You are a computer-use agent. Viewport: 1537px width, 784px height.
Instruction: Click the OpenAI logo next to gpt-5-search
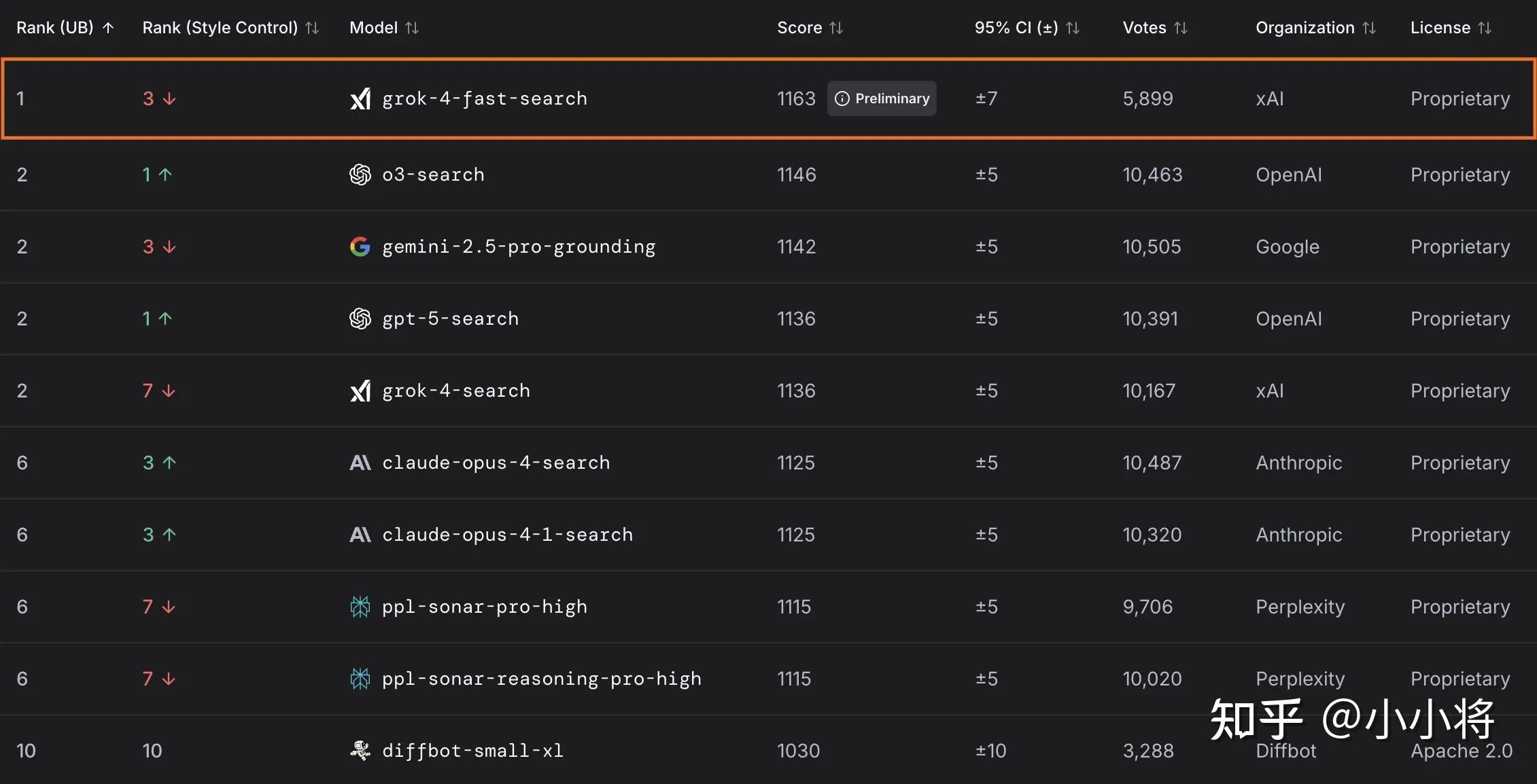[x=360, y=319]
